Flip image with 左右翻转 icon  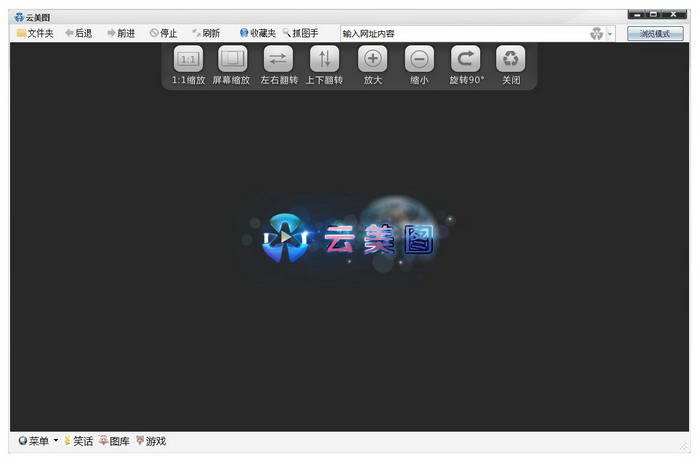tap(278, 58)
